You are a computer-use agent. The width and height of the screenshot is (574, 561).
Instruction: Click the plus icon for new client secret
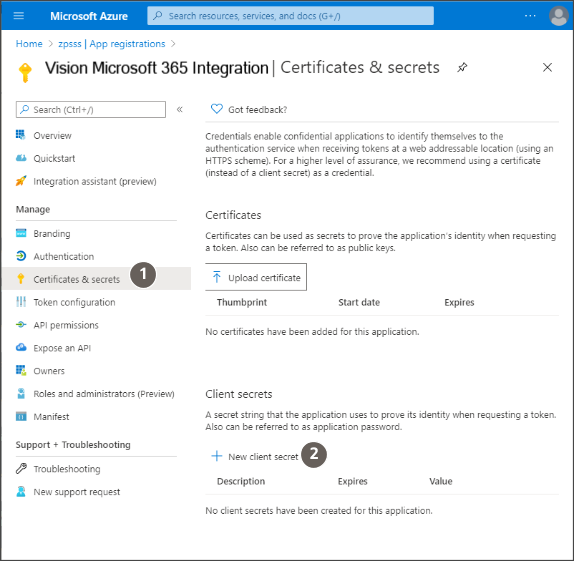tap(217, 456)
